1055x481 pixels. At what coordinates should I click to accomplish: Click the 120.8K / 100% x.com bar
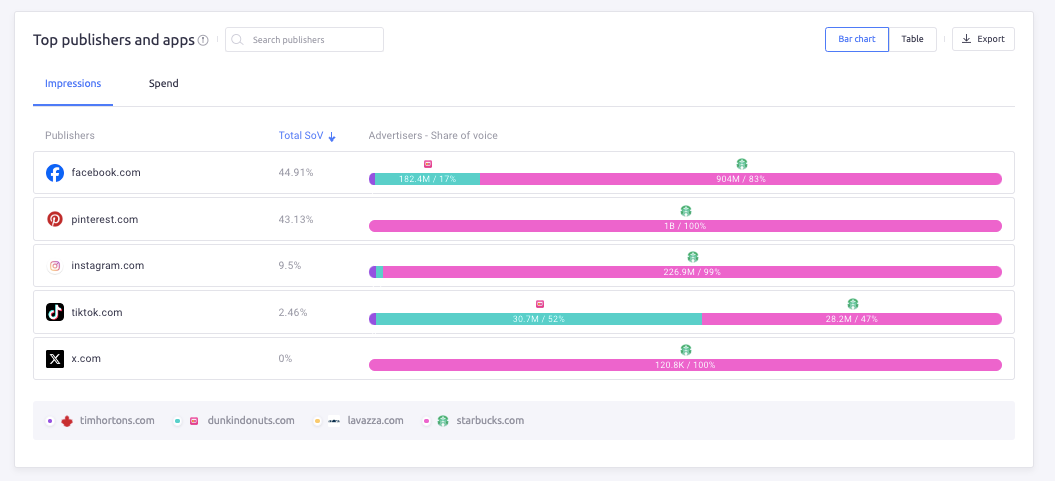686,365
